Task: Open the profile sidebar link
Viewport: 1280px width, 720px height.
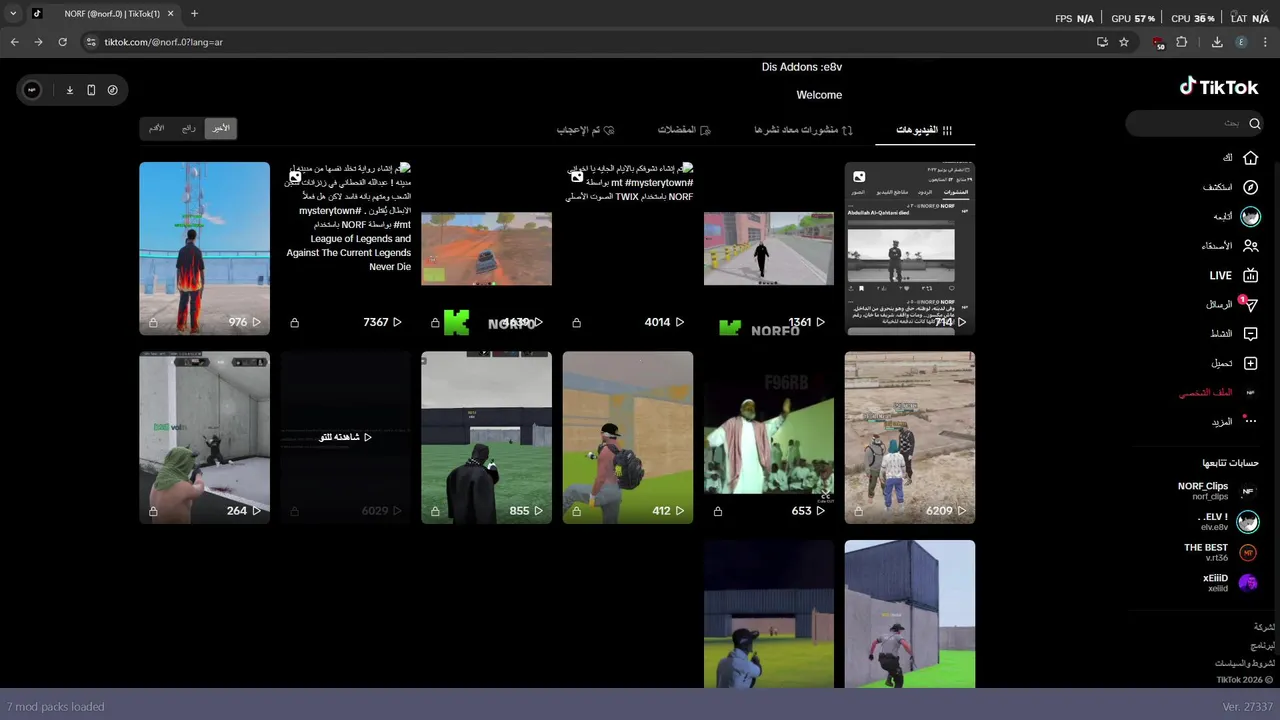Action: pos(1218,393)
